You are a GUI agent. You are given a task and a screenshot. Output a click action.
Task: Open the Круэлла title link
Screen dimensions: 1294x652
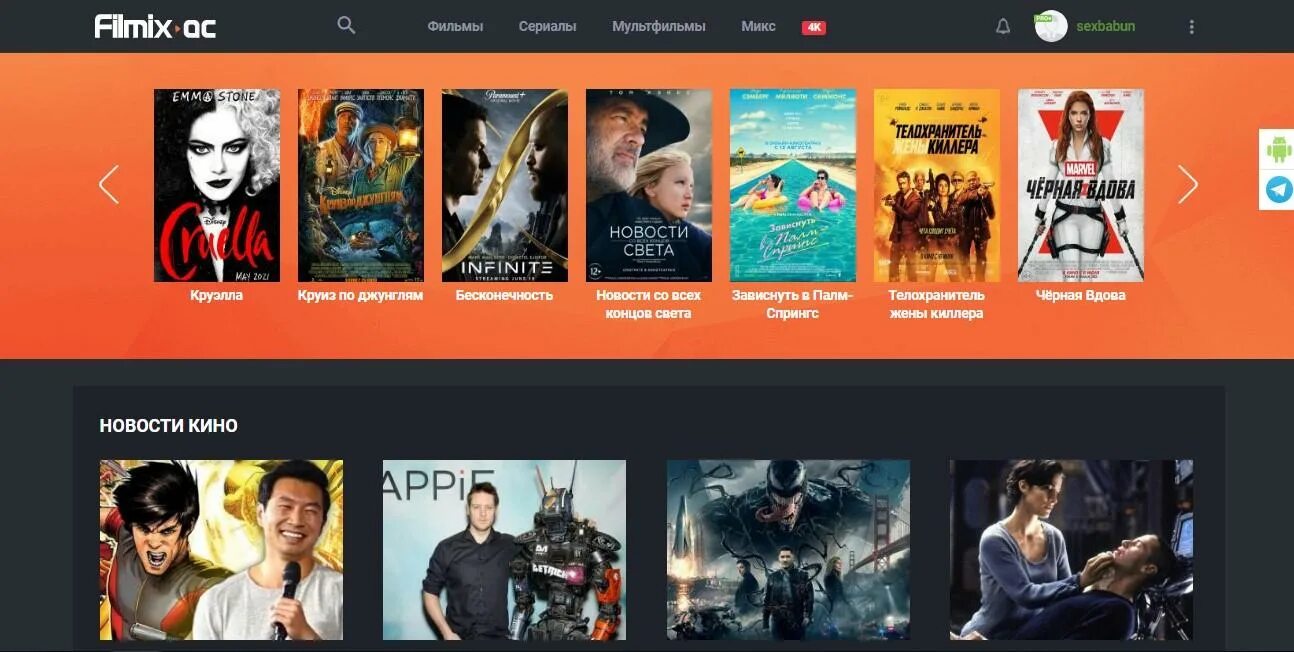[217, 295]
